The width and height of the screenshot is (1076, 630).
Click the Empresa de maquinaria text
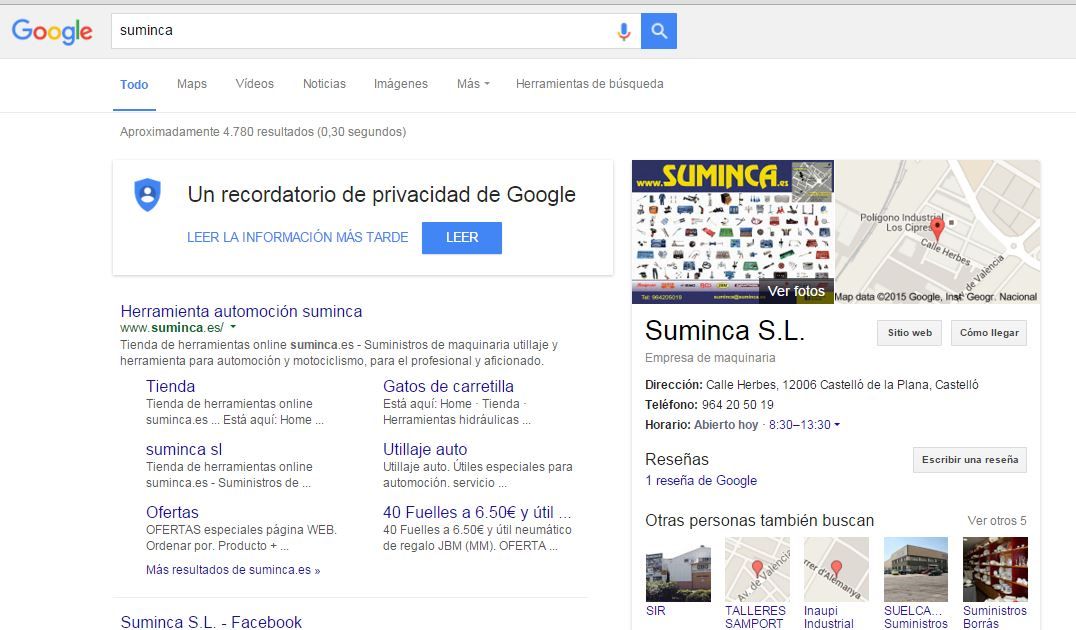tap(710, 358)
